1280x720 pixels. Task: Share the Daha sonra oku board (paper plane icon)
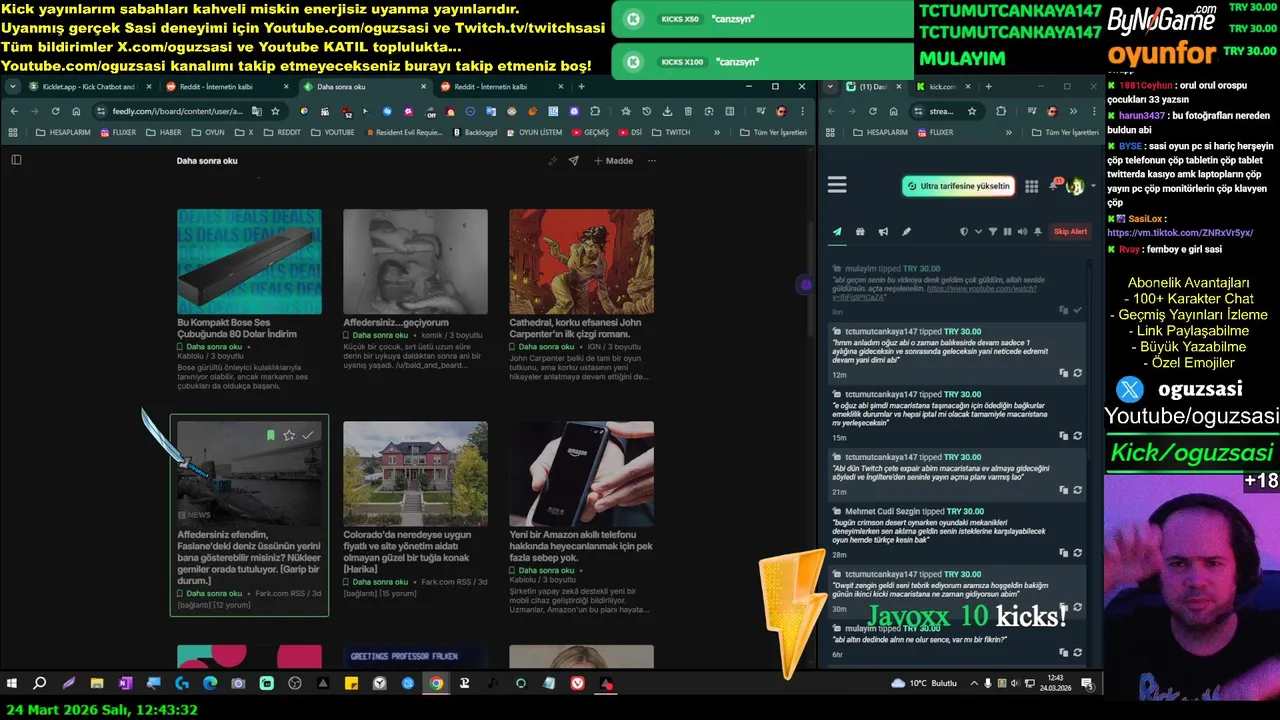pos(573,160)
